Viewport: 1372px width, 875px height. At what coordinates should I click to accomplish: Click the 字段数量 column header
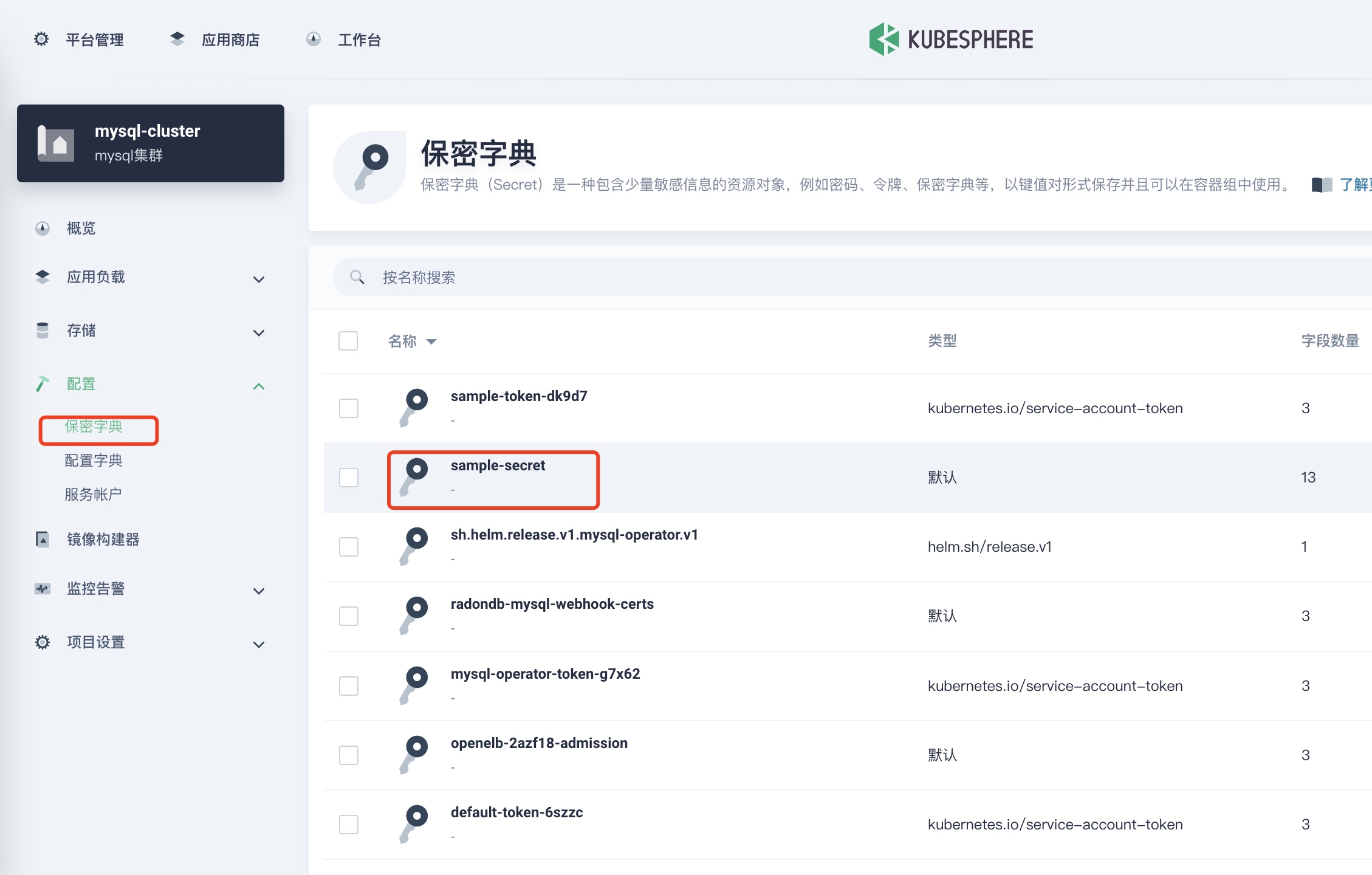tap(1331, 341)
